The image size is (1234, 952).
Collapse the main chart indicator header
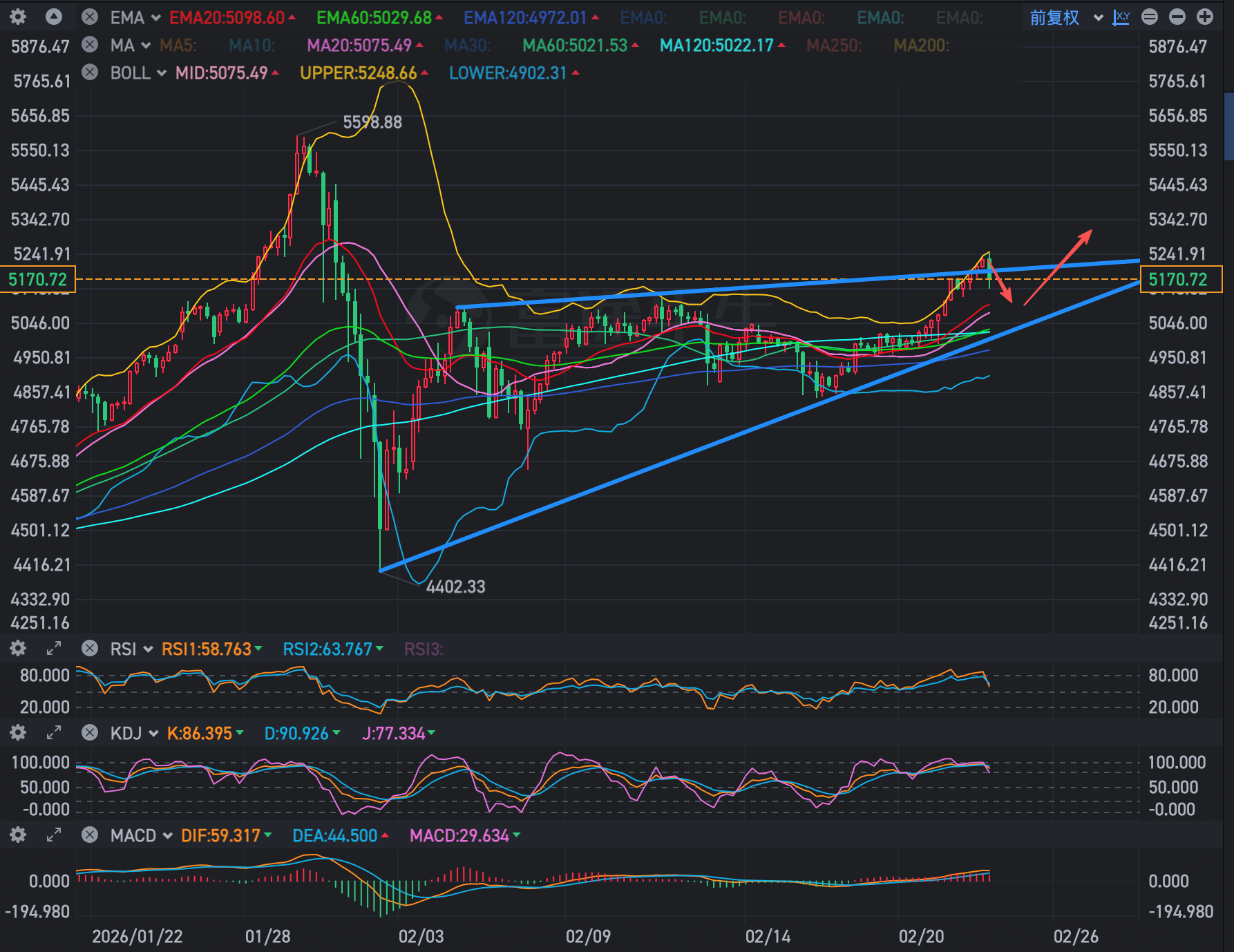coord(54,17)
